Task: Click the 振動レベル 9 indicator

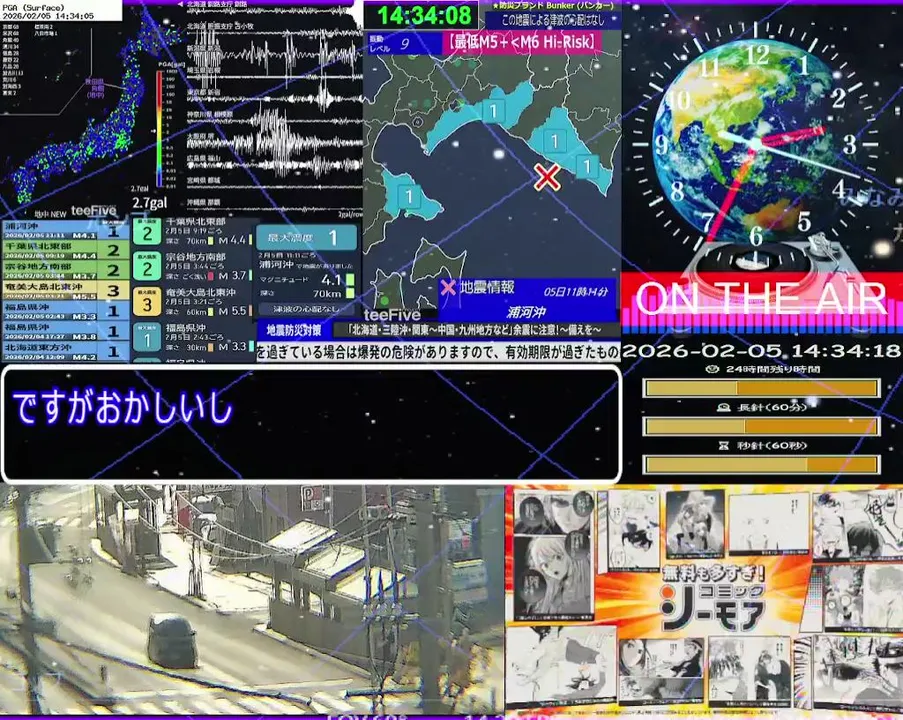Action: [x=403, y=44]
